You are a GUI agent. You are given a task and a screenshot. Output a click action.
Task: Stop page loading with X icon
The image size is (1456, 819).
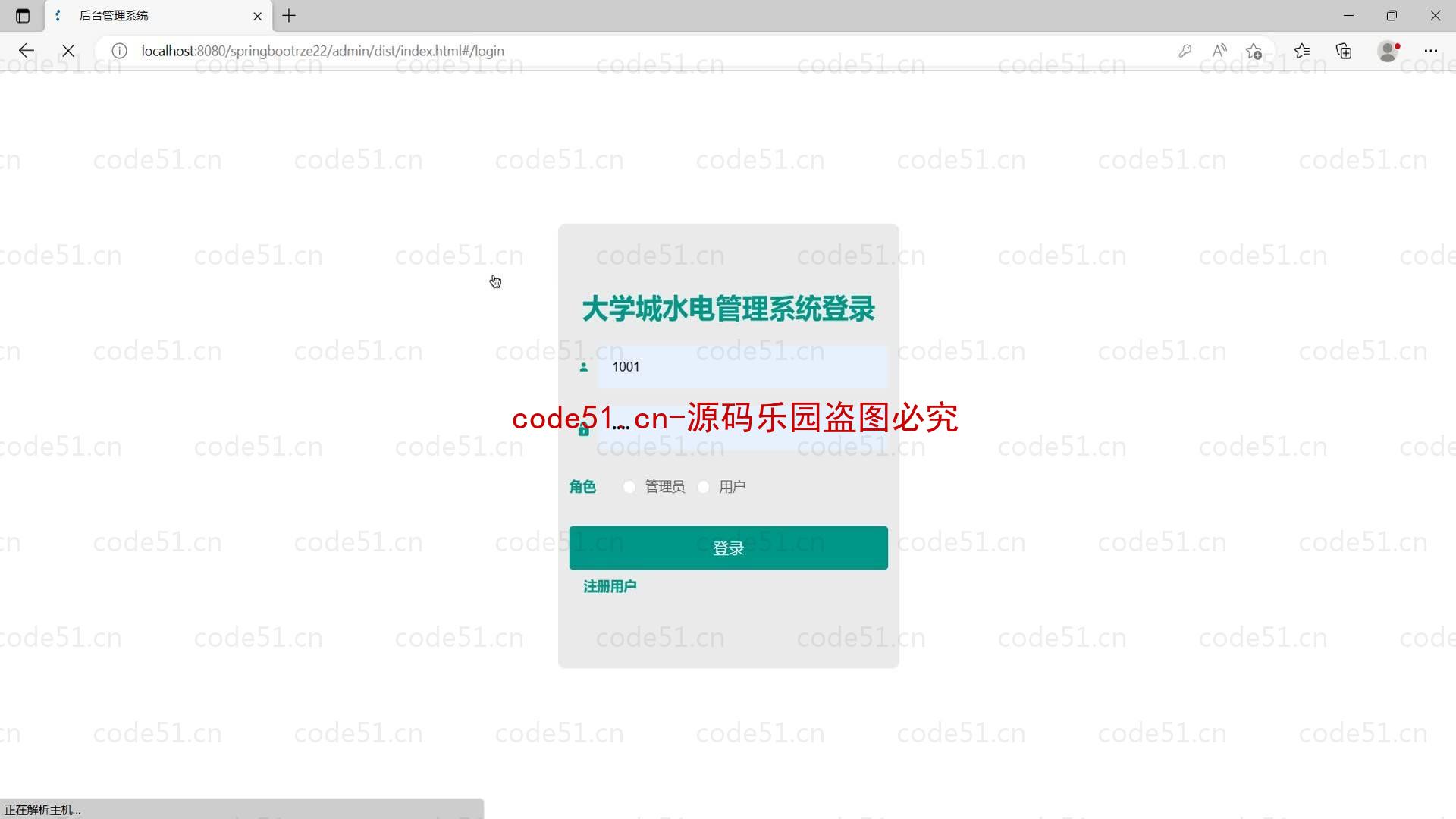click(68, 51)
